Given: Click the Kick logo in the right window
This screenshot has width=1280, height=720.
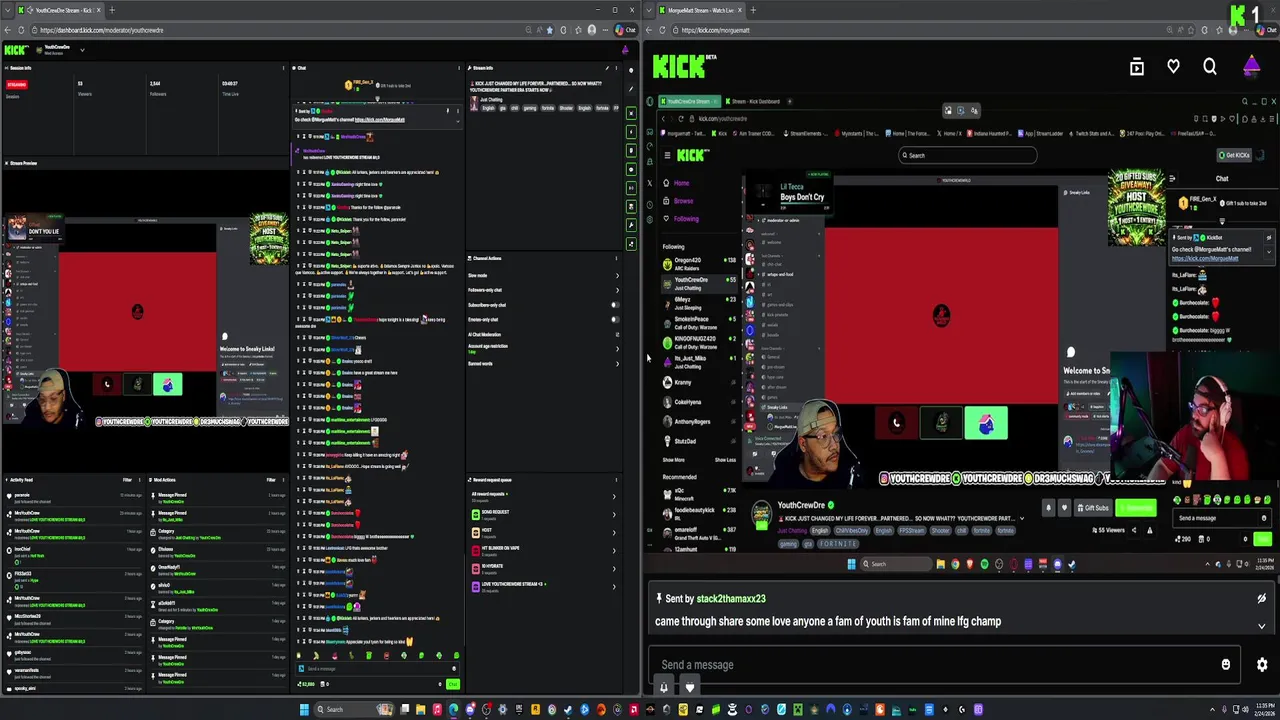Looking at the screenshot, I should (680, 67).
